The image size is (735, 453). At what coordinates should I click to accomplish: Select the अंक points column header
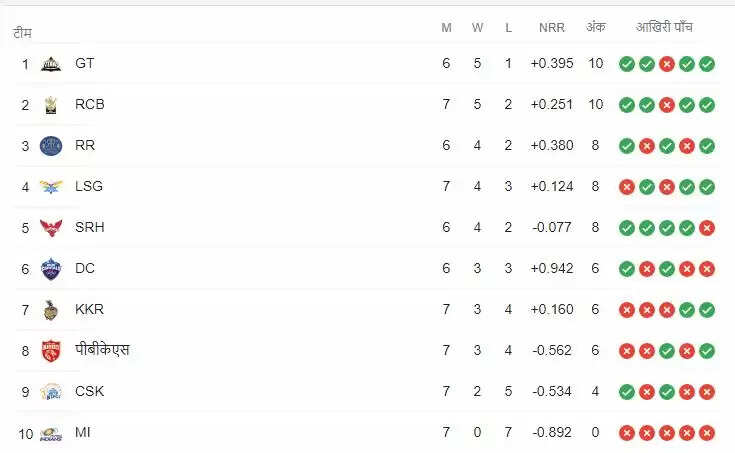pyautogui.click(x=595, y=27)
